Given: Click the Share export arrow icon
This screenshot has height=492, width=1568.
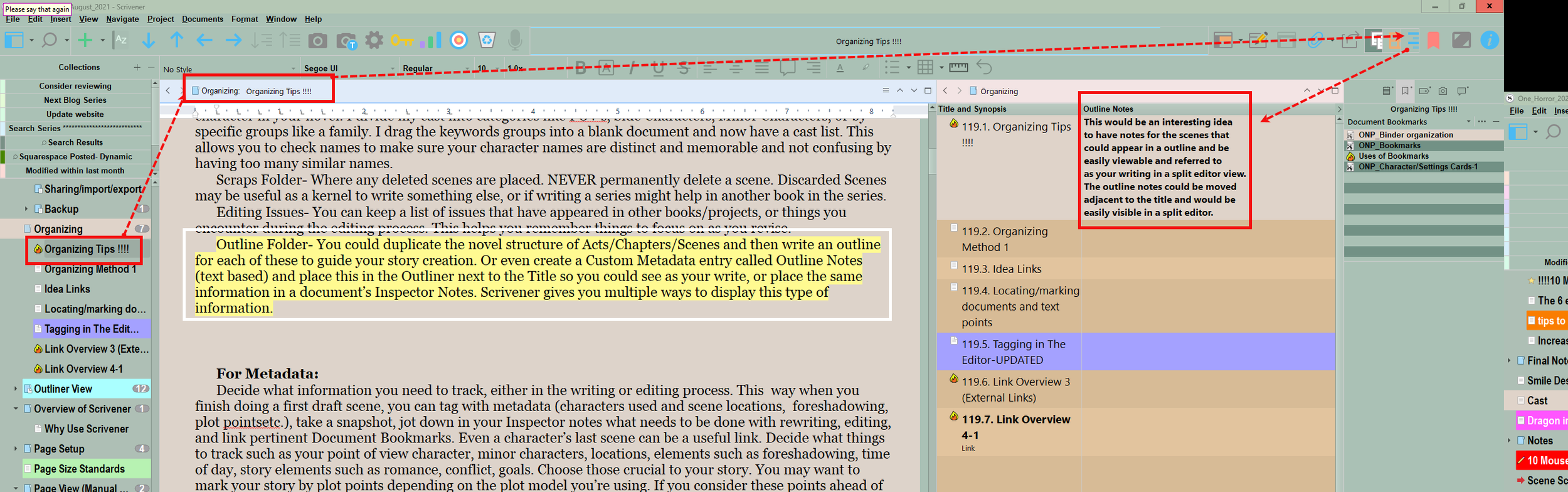Looking at the screenshot, I should tap(1350, 40).
